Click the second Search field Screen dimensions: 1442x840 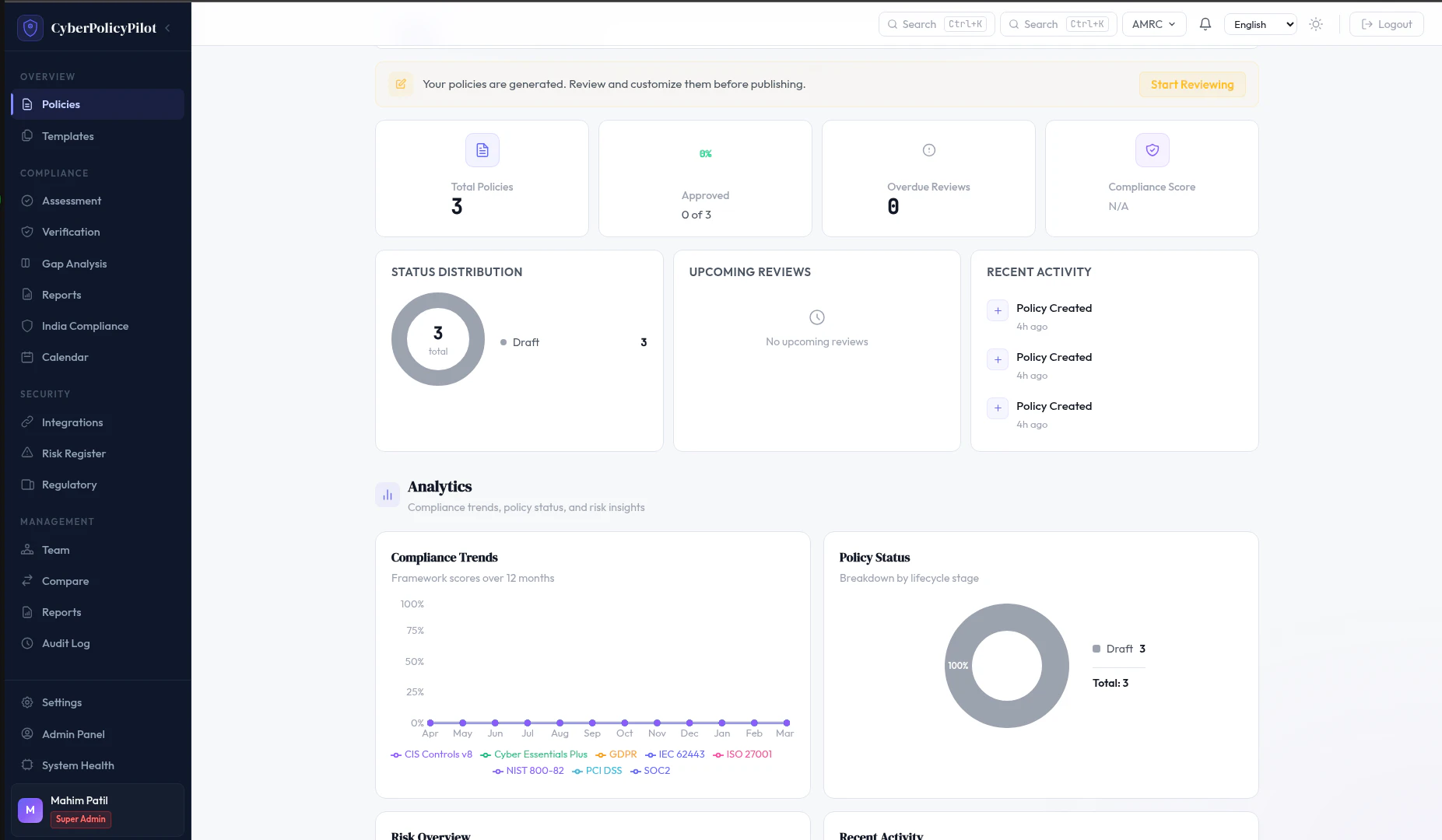pyautogui.click(x=1058, y=24)
